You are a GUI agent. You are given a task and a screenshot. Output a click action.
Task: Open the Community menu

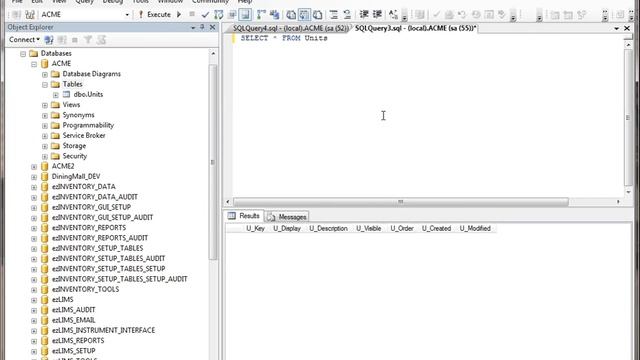(210, 2)
